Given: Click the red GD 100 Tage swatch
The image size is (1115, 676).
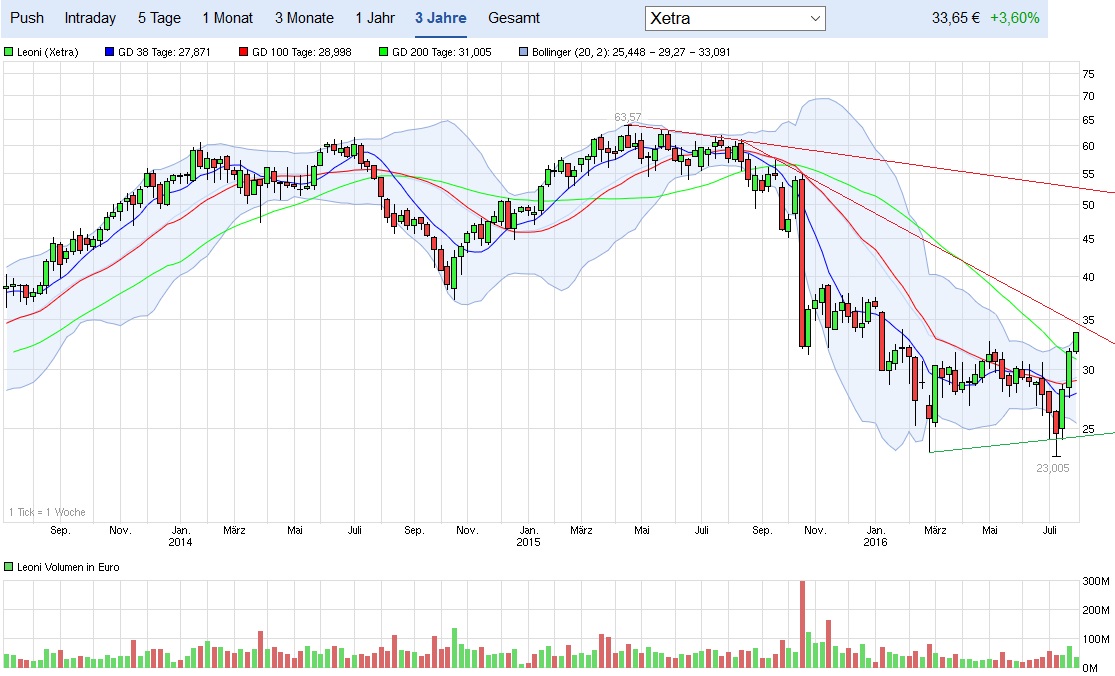Looking at the screenshot, I should point(244,51).
